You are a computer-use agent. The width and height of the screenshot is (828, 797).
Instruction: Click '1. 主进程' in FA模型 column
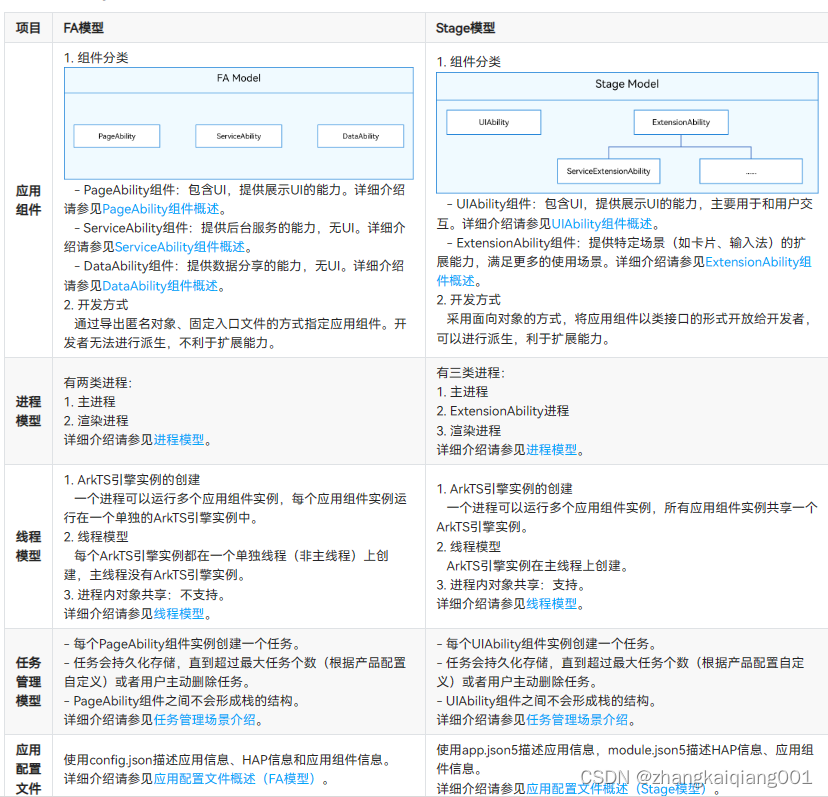tap(90, 402)
